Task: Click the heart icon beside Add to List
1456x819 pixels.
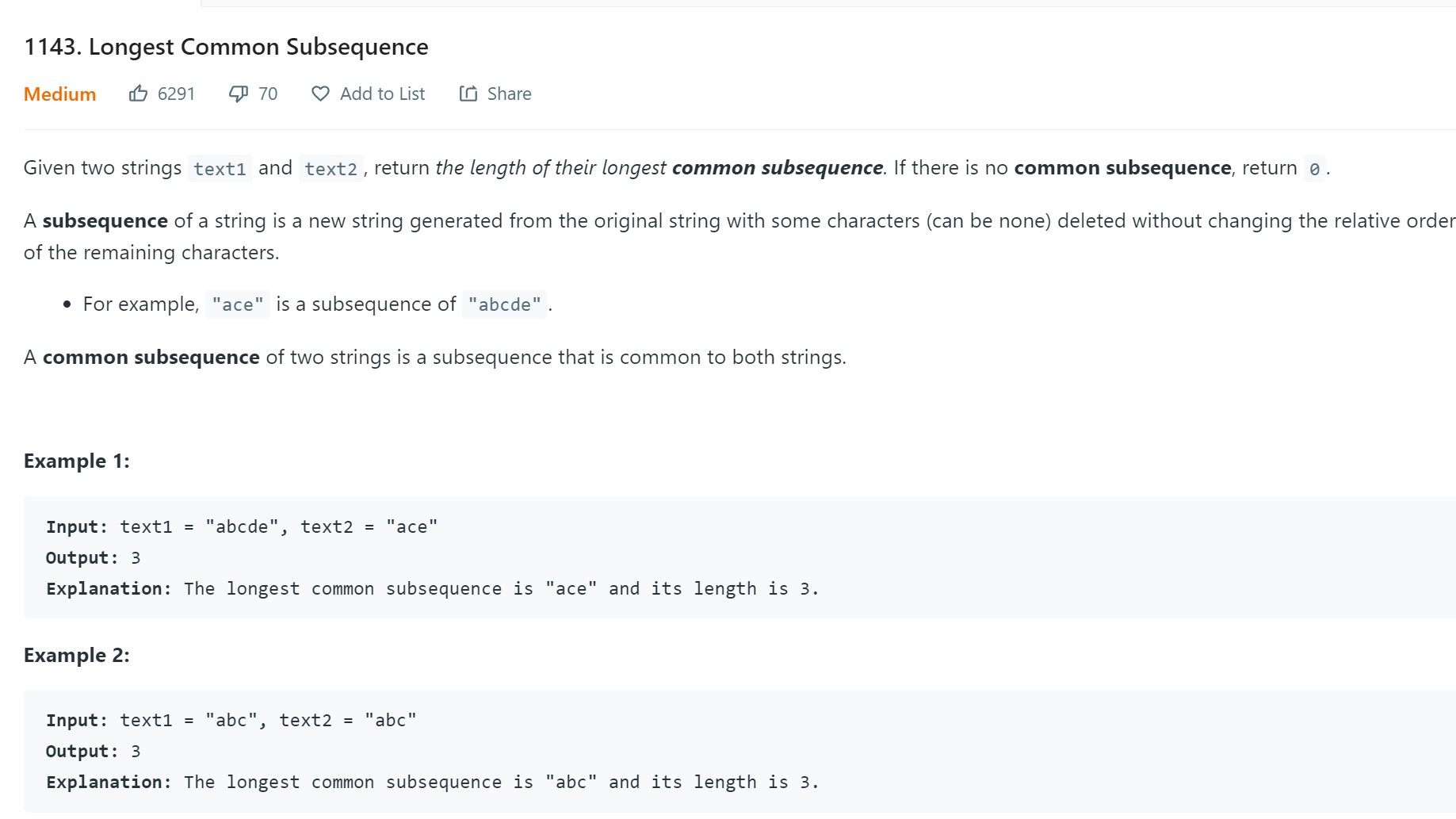Action: 320,94
